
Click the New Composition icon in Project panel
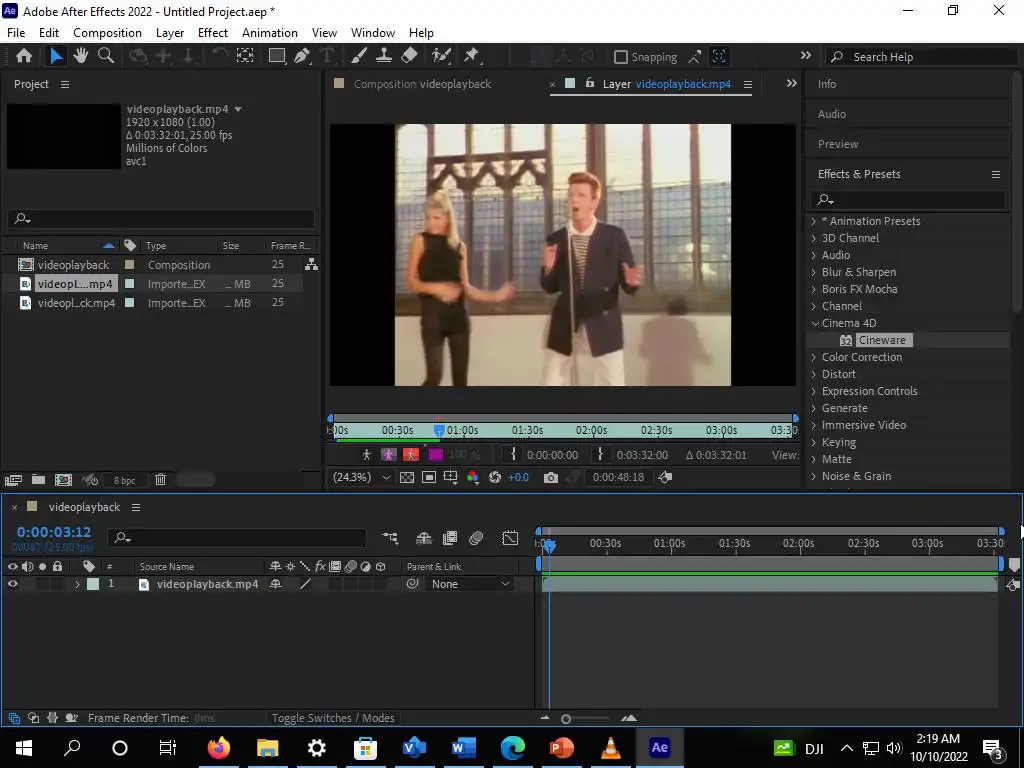(63, 480)
